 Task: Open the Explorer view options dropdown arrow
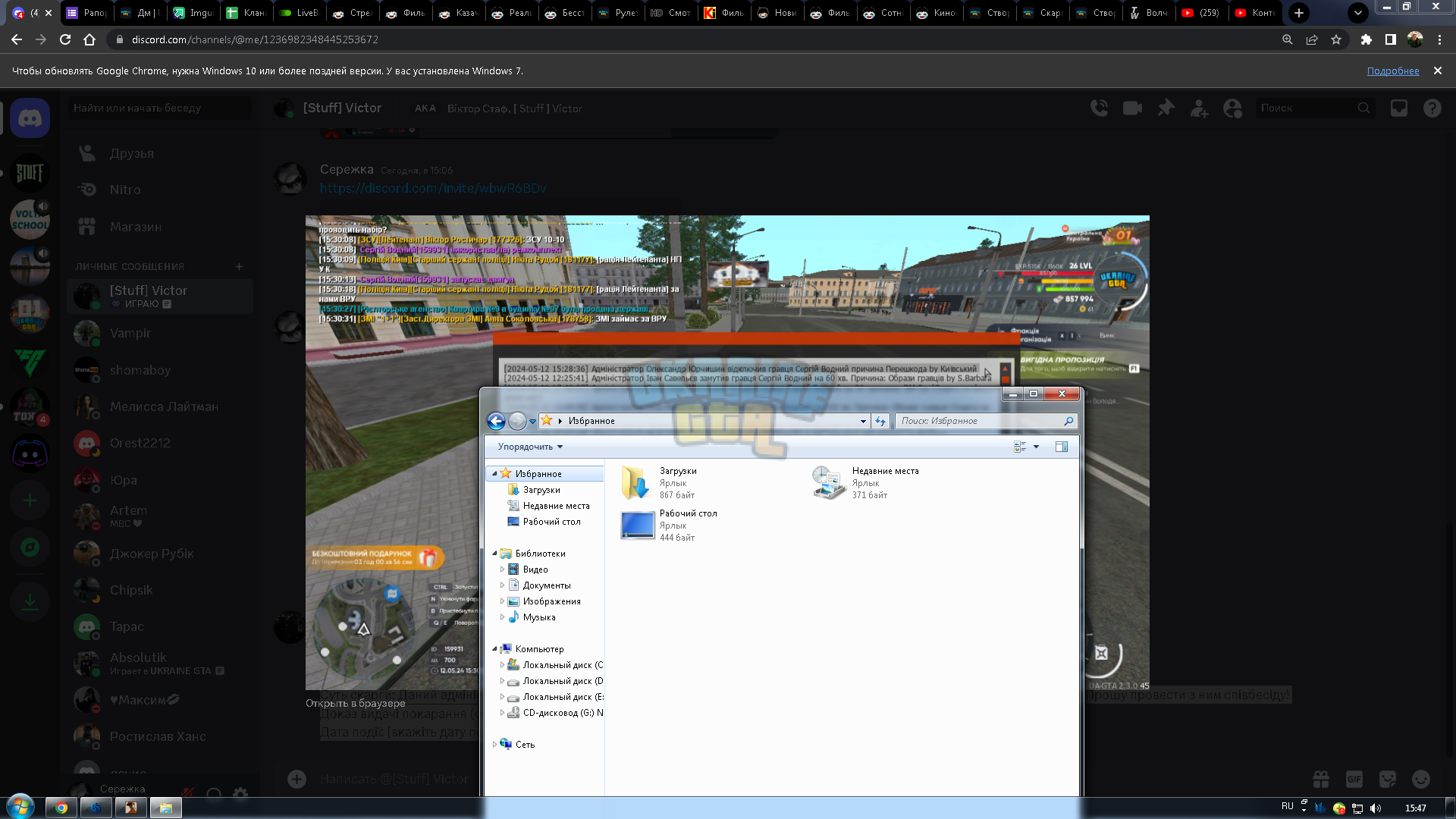(1036, 447)
